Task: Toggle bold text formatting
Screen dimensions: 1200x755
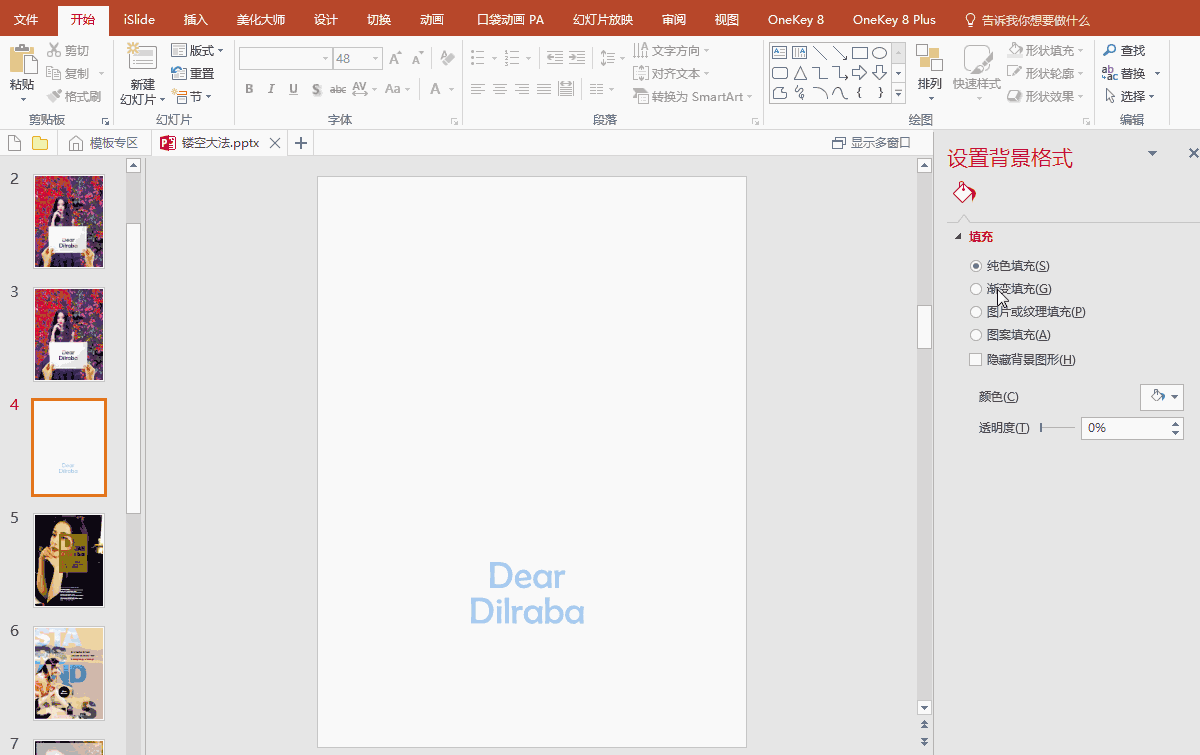Action: (x=249, y=89)
